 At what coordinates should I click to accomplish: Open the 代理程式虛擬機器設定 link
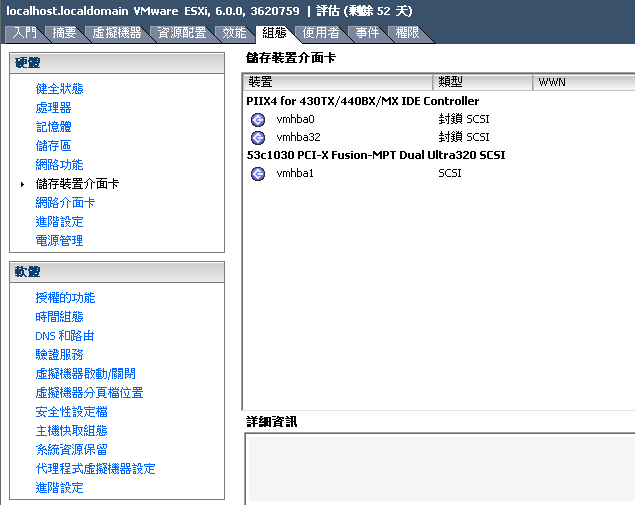click(96, 469)
